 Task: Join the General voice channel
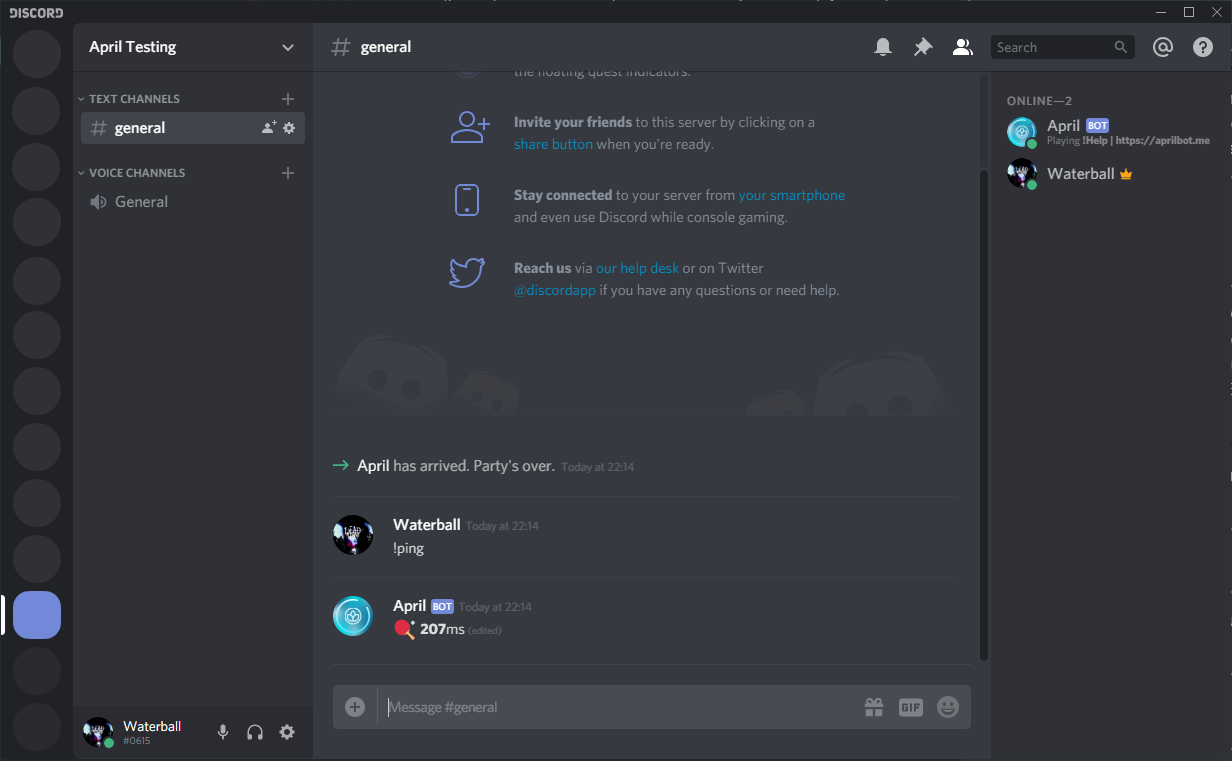coord(193,202)
